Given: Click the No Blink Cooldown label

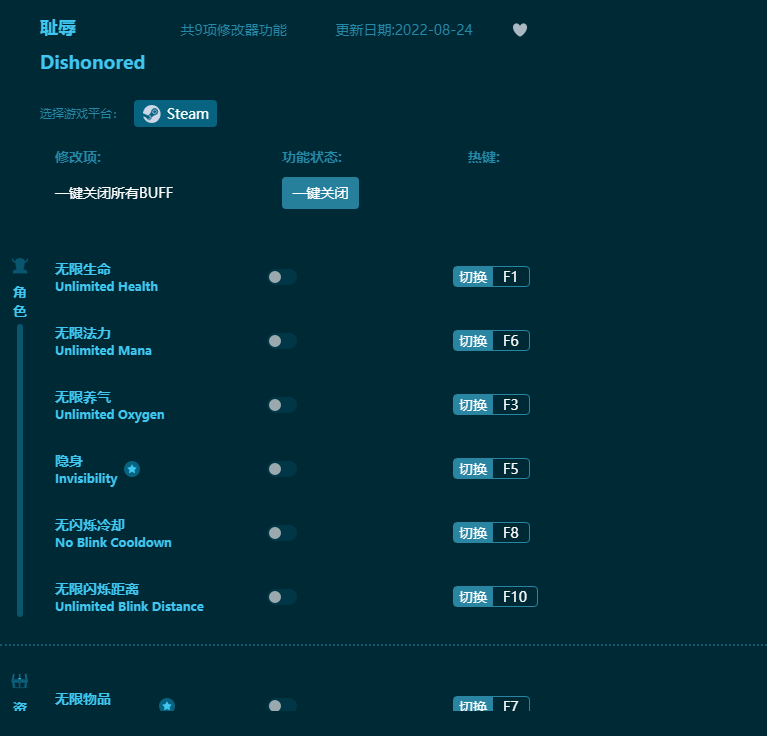Looking at the screenshot, I should (x=113, y=543).
